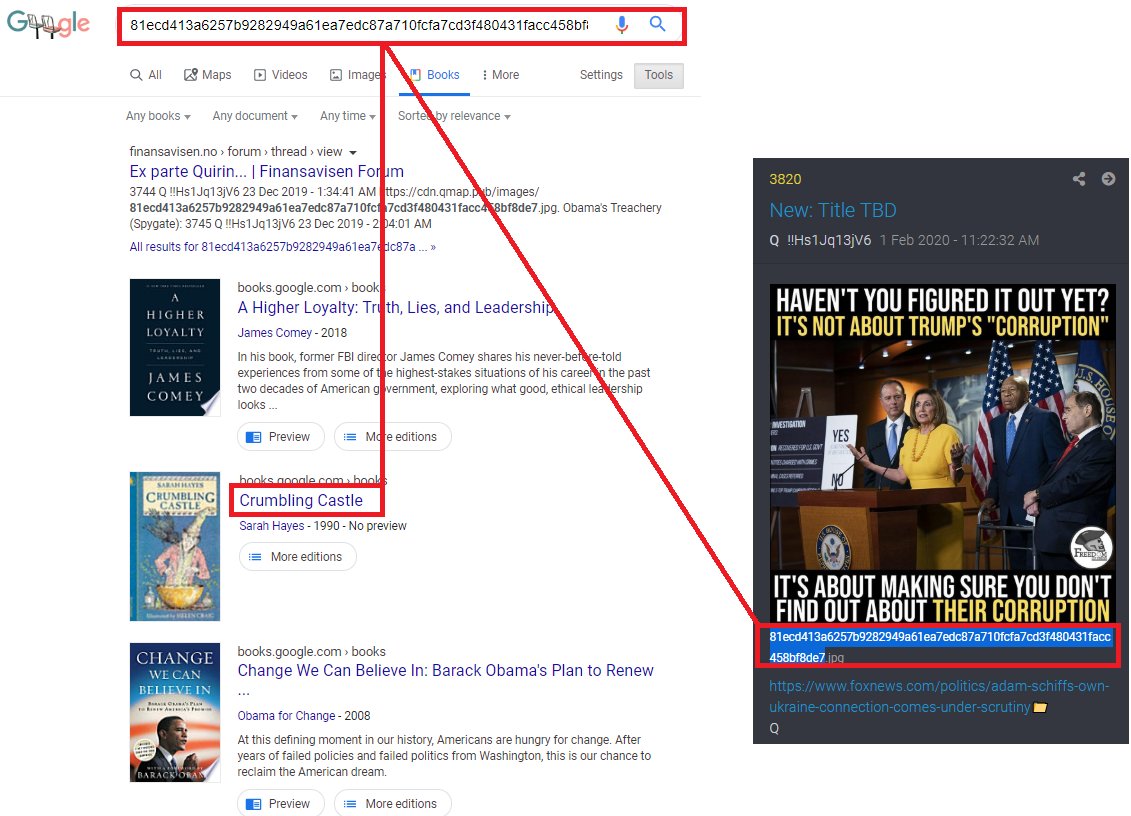Click the Crumbling Castle book cover thumbnail

pos(175,546)
